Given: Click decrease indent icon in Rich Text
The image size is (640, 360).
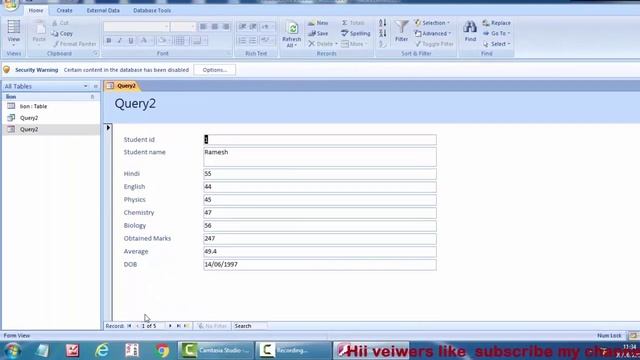Looking at the screenshot, I should tap(242, 27).
